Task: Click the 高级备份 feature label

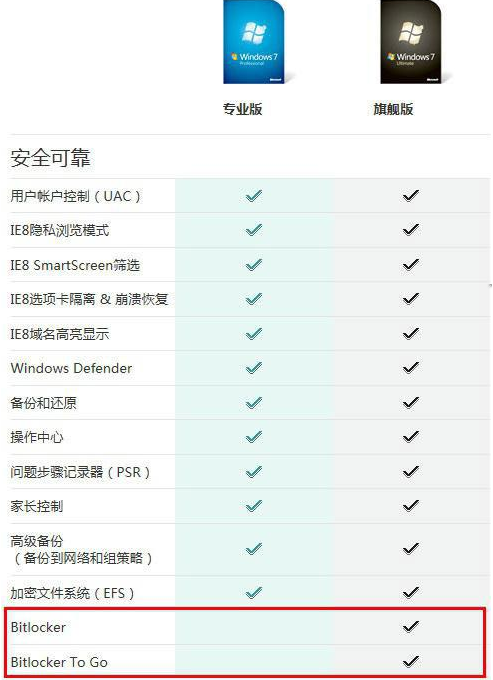Action: [37, 541]
